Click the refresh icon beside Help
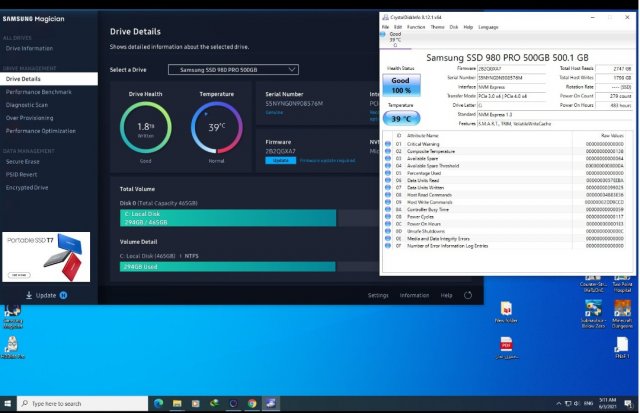Screen dimensions: 640x413 pyautogui.click(x=468, y=296)
